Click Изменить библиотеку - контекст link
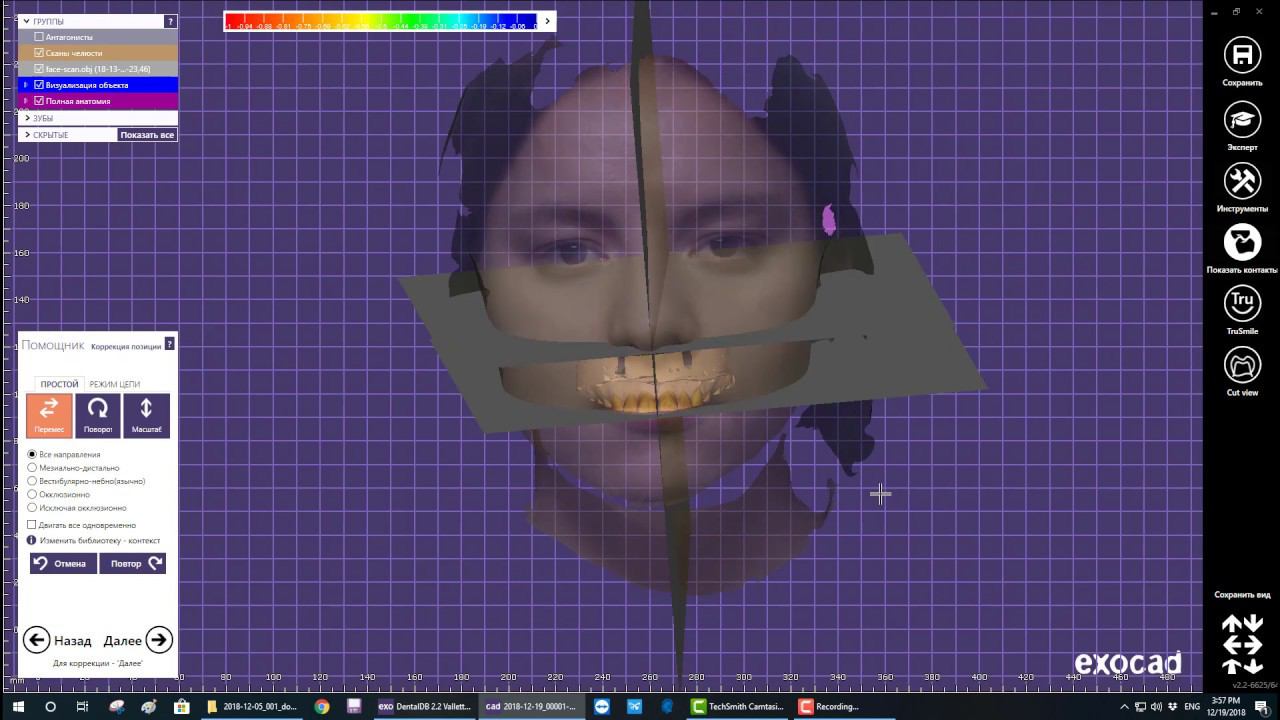 [100, 540]
